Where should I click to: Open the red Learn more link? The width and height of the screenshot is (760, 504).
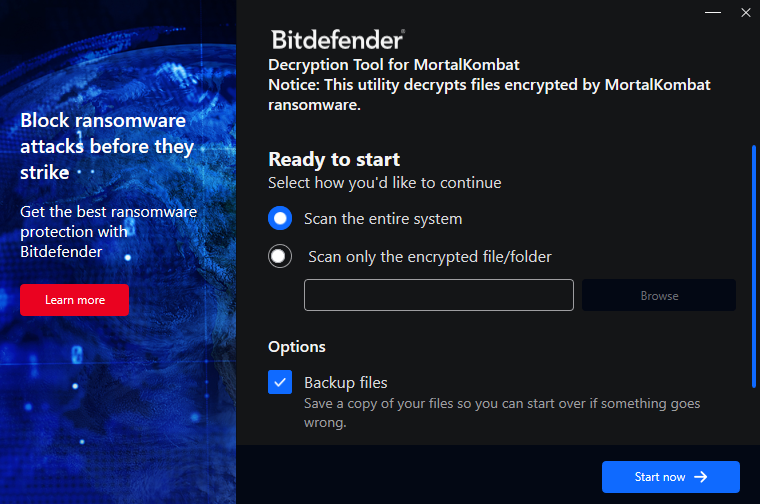tap(75, 300)
